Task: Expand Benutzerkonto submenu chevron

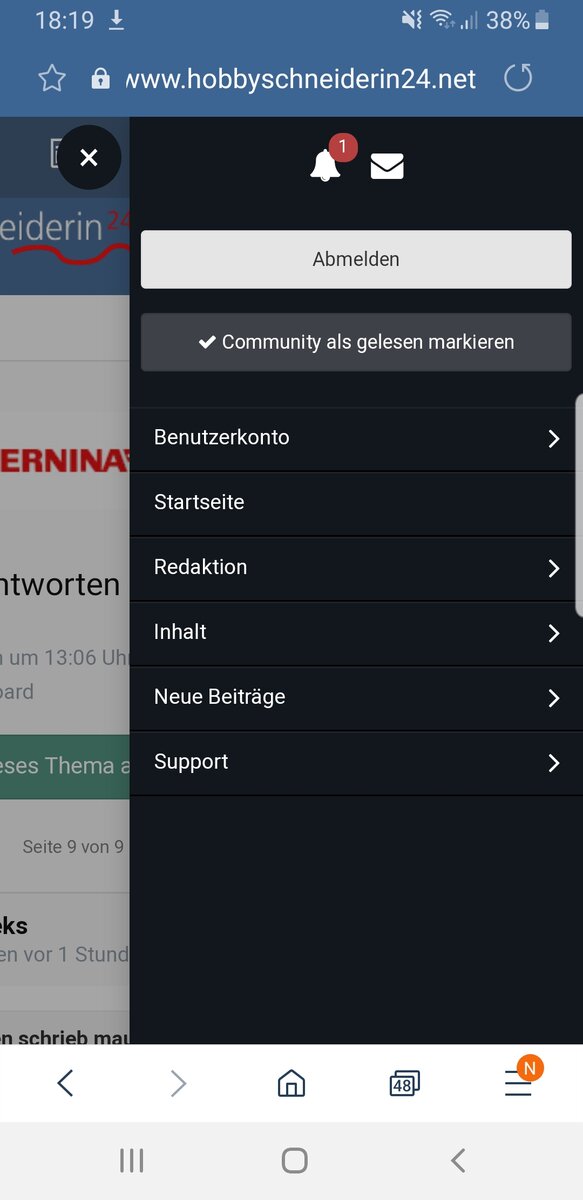Action: coord(554,438)
